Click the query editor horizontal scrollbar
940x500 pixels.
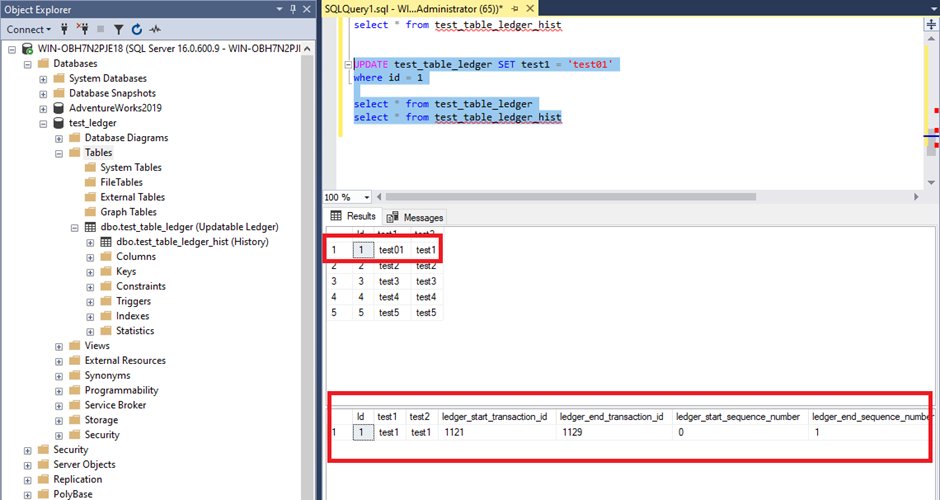coord(570,197)
